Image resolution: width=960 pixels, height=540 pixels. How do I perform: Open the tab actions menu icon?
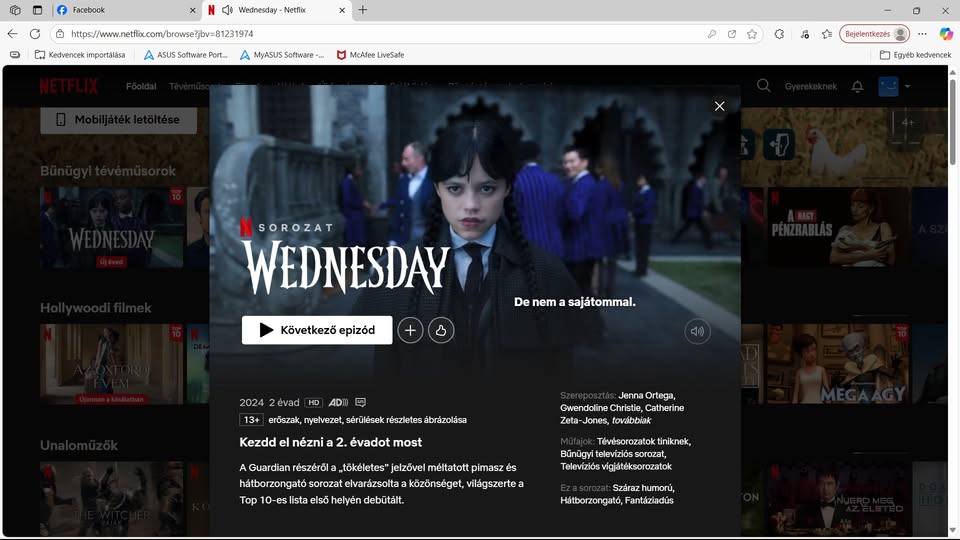(37, 10)
